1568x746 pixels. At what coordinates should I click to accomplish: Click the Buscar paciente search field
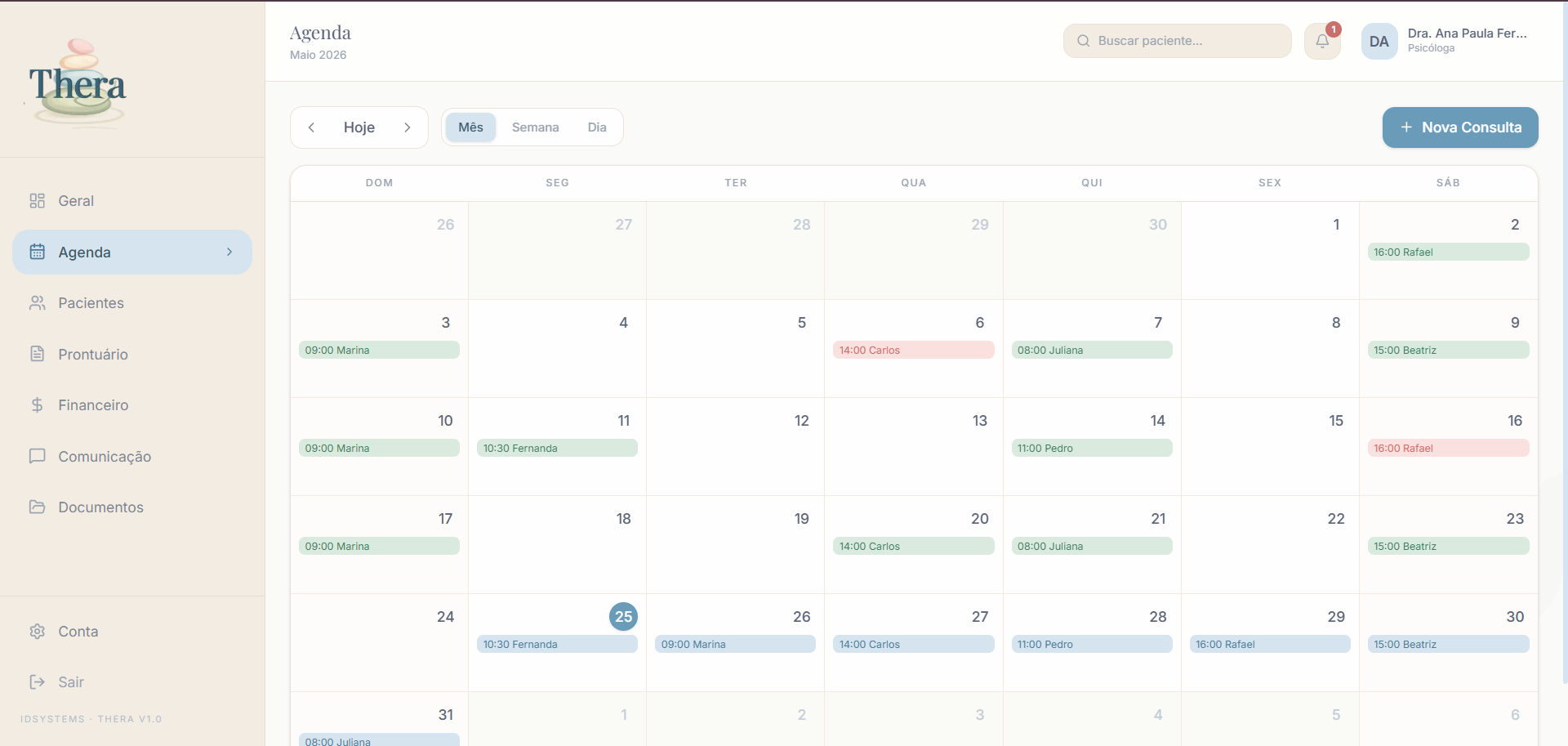click(x=1177, y=41)
